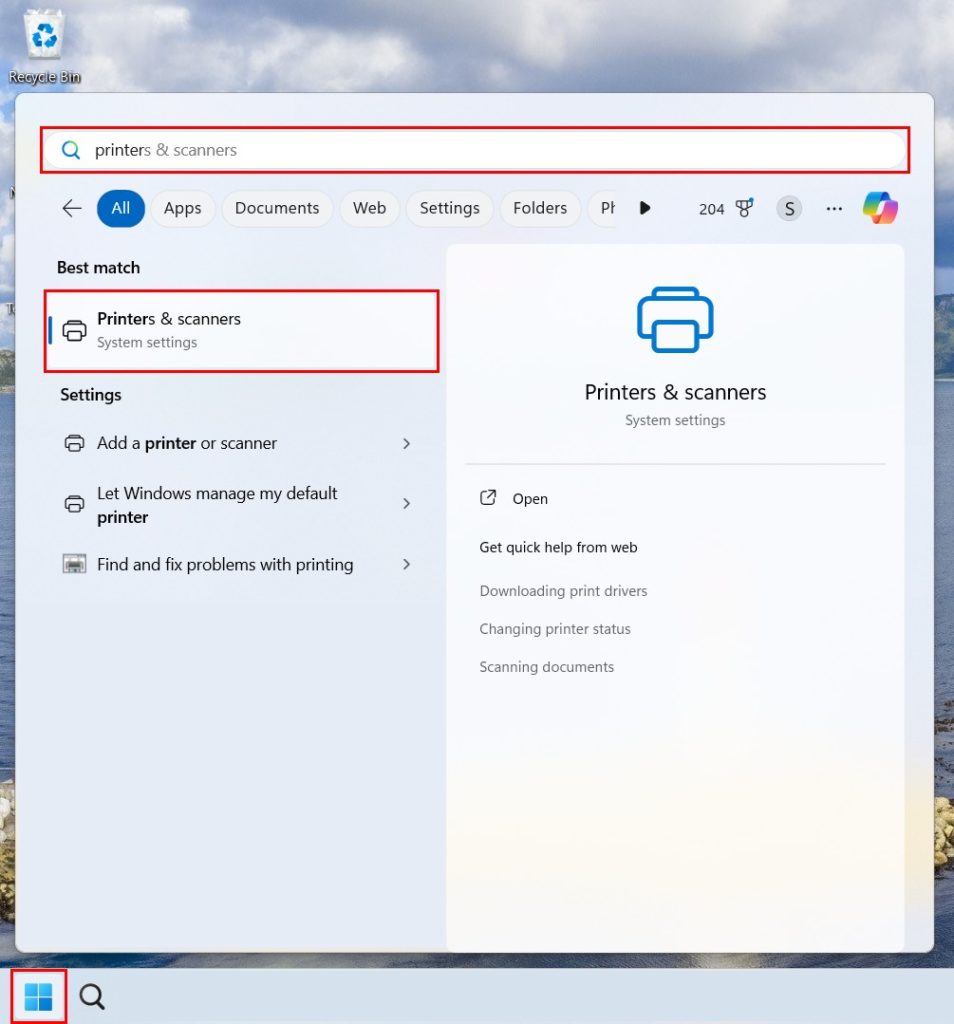This screenshot has height=1024, width=954.
Task: Click the large Printers & scanners preview icon
Action: point(675,320)
